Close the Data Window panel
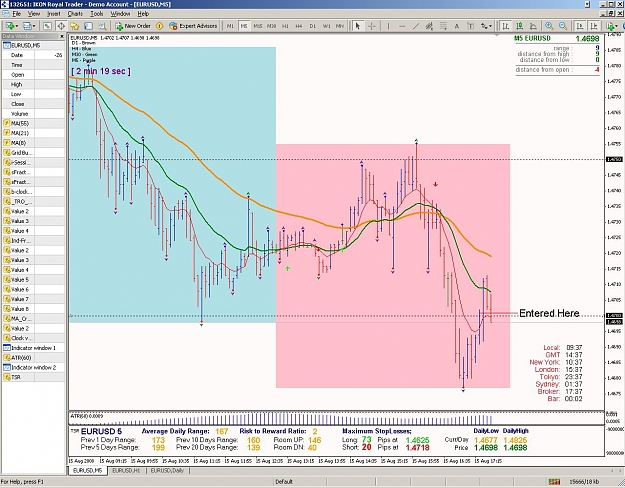 (62, 36)
